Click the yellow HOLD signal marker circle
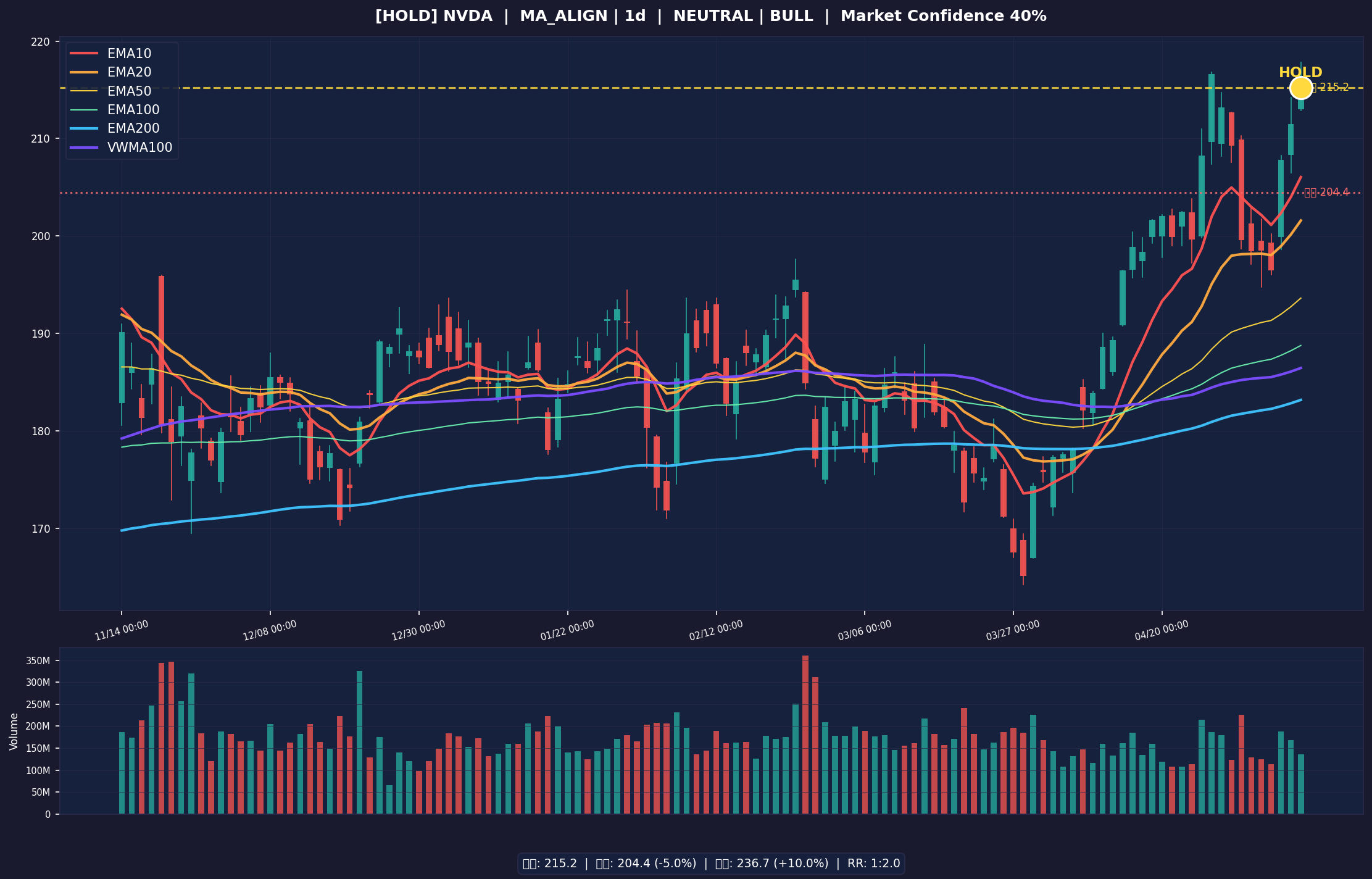1372x879 pixels. tap(1301, 88)
